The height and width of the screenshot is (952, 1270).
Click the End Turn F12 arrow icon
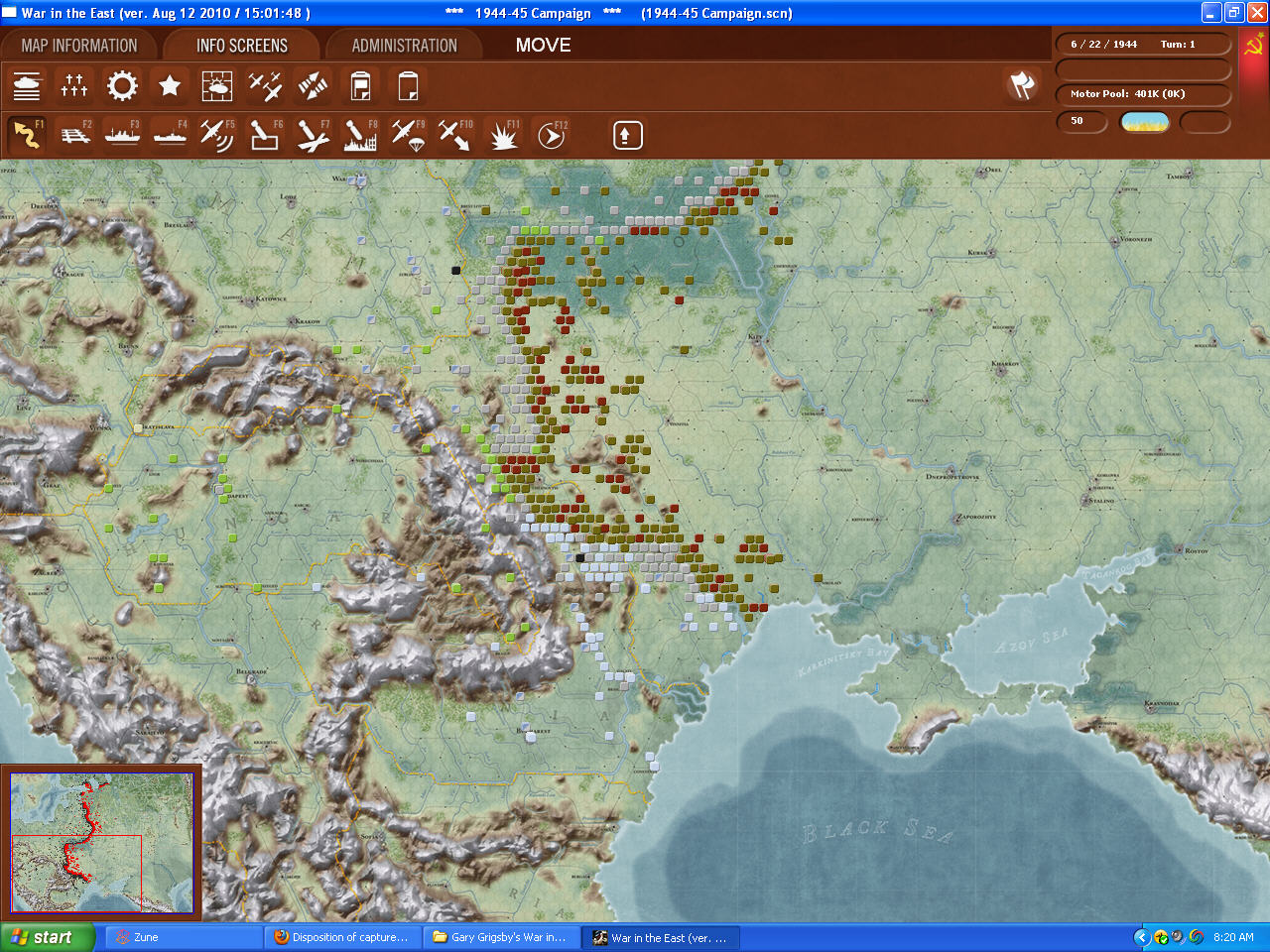[552, 135]
